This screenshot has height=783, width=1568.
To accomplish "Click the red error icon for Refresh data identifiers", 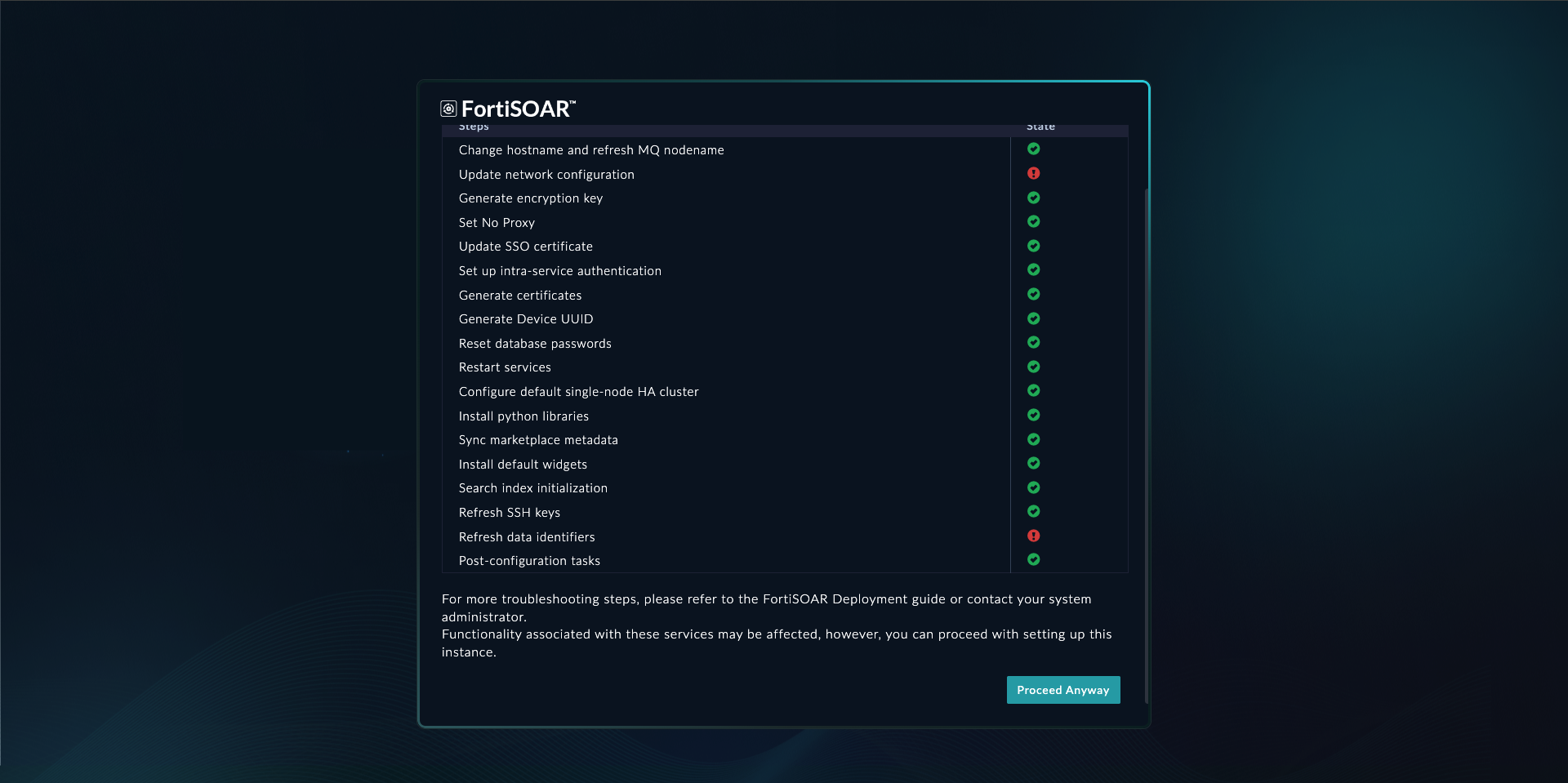I will click(x=1033, y=536).
